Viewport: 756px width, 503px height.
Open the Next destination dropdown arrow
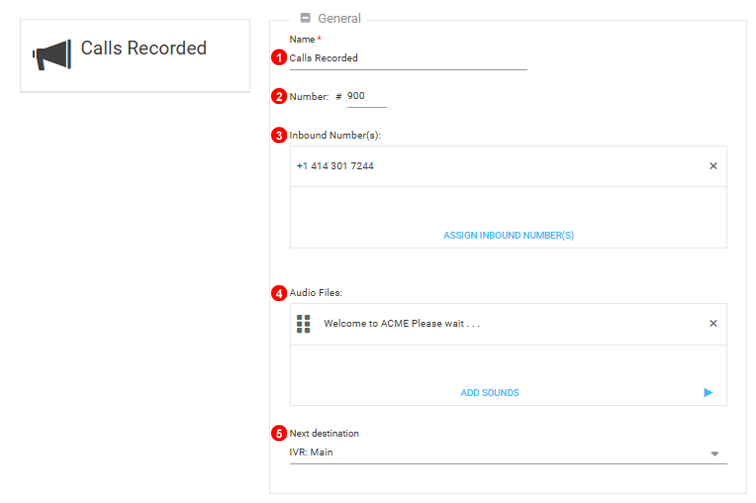(714, 453)
